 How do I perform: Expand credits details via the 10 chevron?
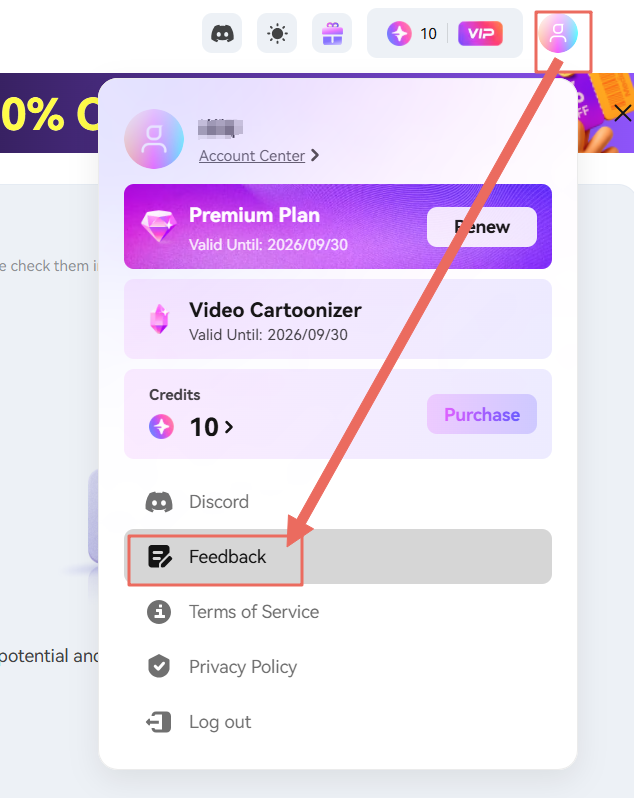tap(229, 427)
